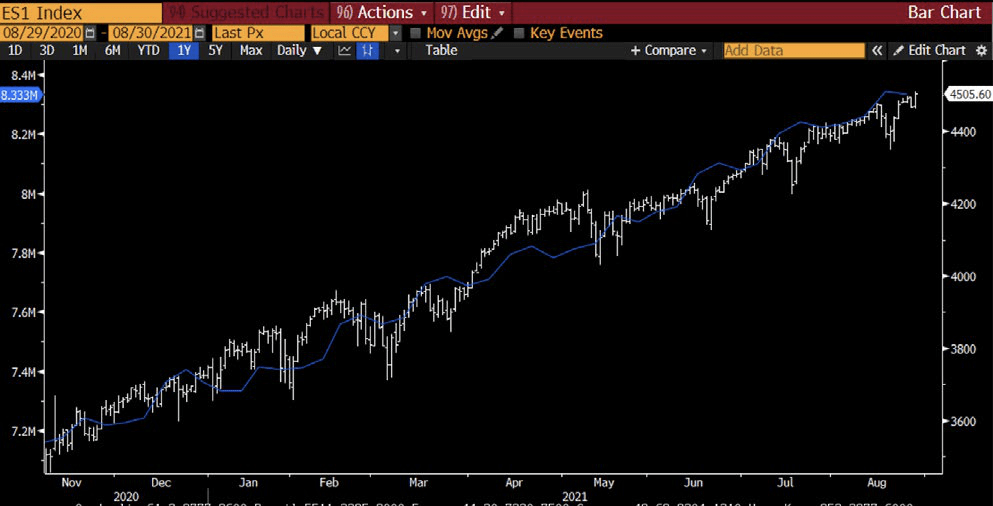Collapse panel with double chevron icon
Image resolution: width=993 pixels, height=506 pixels.
pos(878,50)
